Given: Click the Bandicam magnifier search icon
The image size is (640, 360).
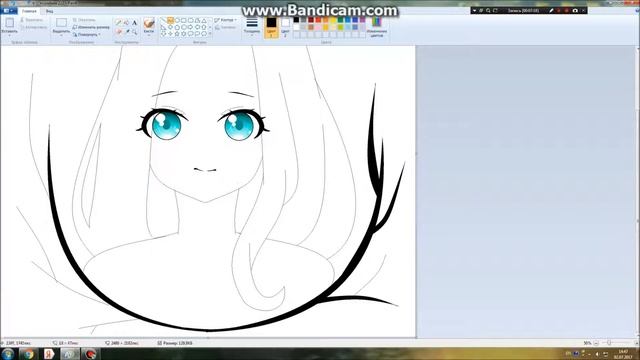Looking at the screenshot, I should point(488,11).
